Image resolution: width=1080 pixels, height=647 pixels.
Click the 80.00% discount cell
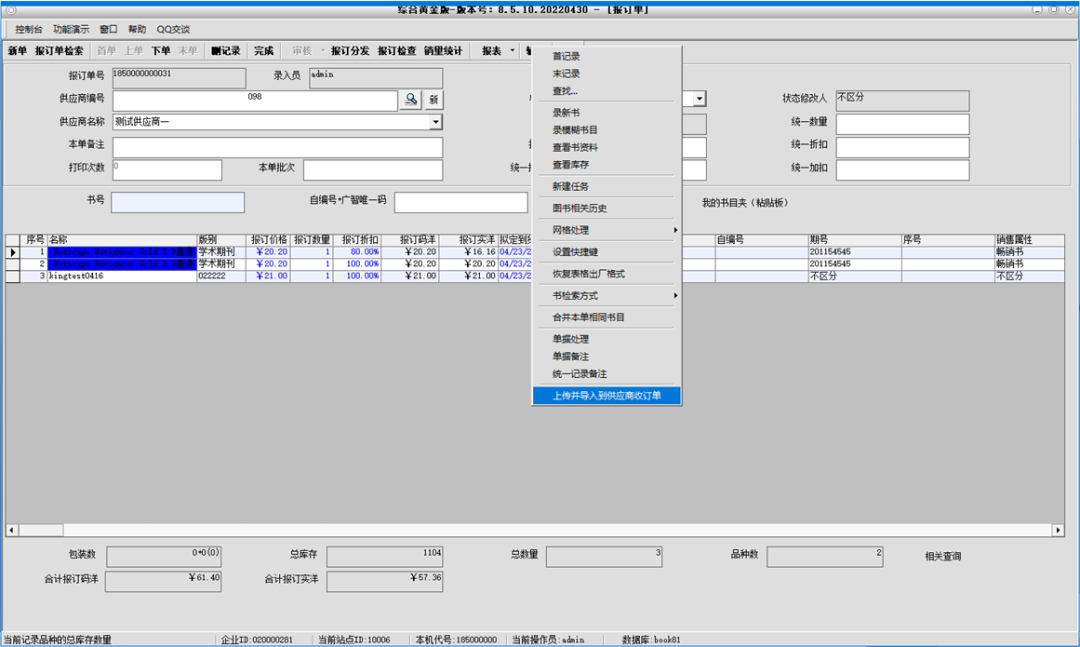(357, 252)
